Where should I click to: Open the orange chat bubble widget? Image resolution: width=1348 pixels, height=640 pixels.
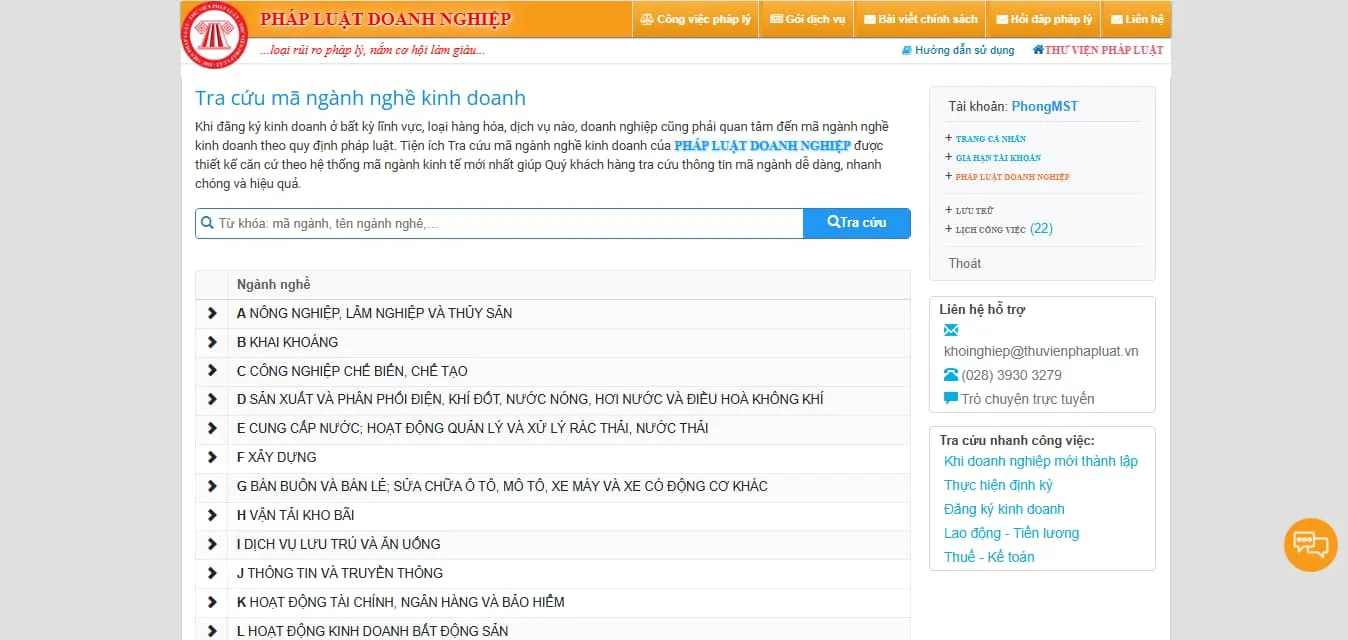(1310, 545)
